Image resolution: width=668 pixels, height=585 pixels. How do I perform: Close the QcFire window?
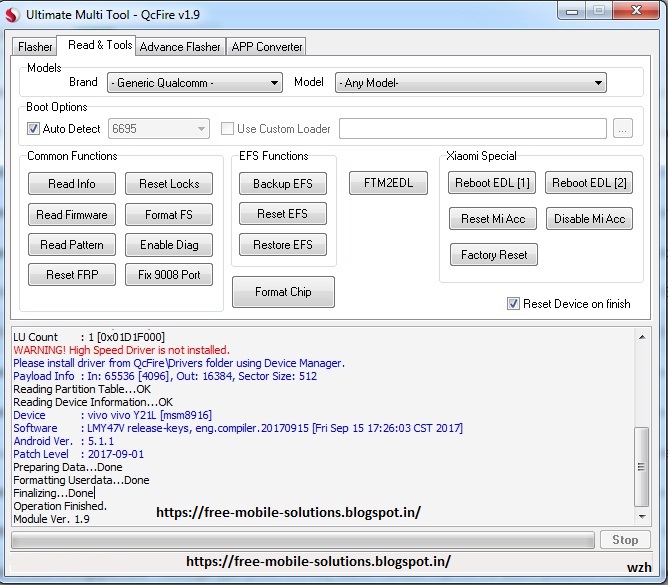coord(636,10)
